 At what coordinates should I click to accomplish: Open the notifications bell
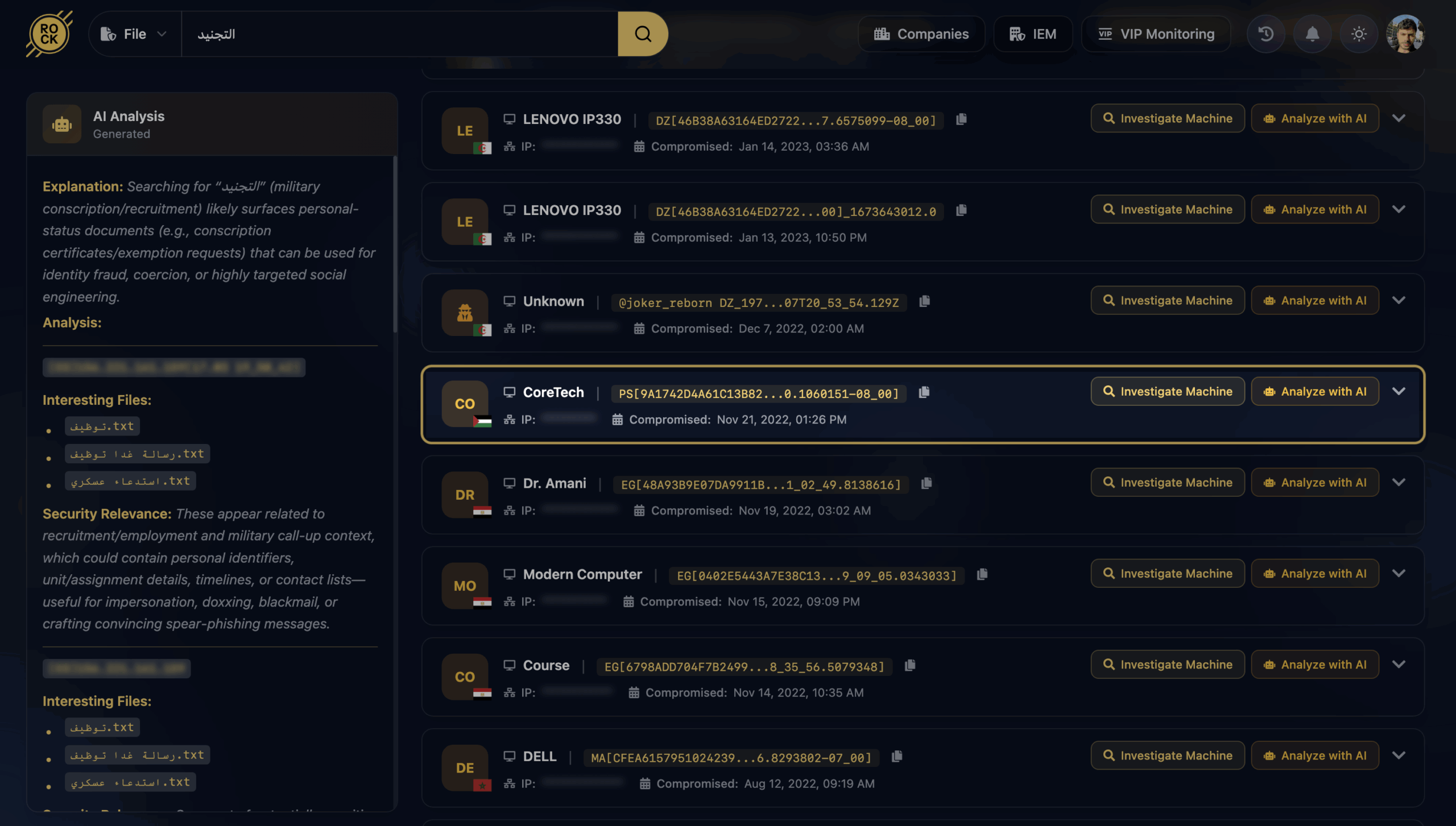click(x=1312, y=34)
